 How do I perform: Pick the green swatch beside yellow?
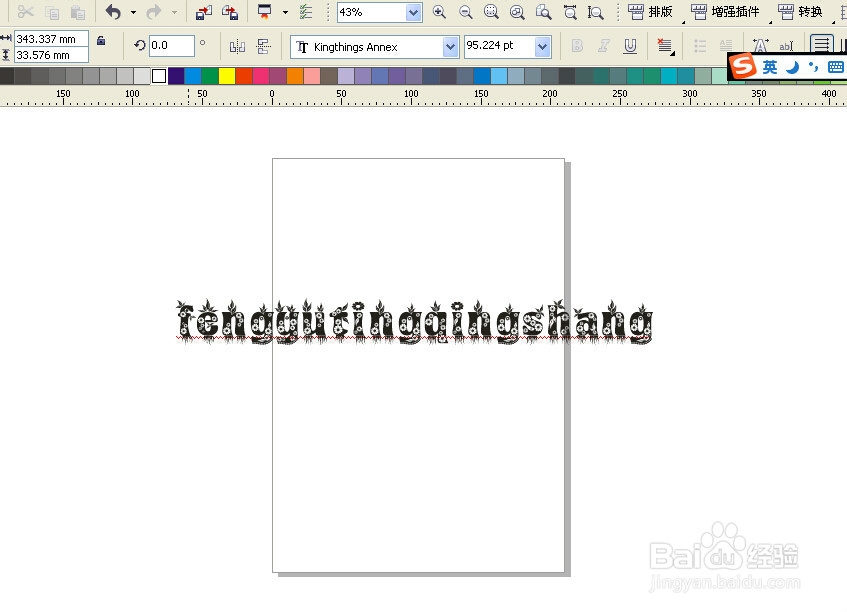coord(210,76)
